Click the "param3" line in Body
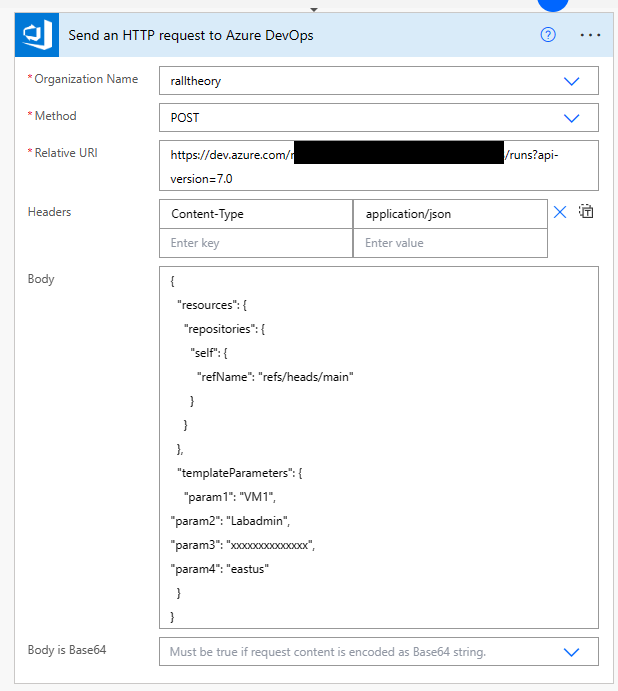 242,545
